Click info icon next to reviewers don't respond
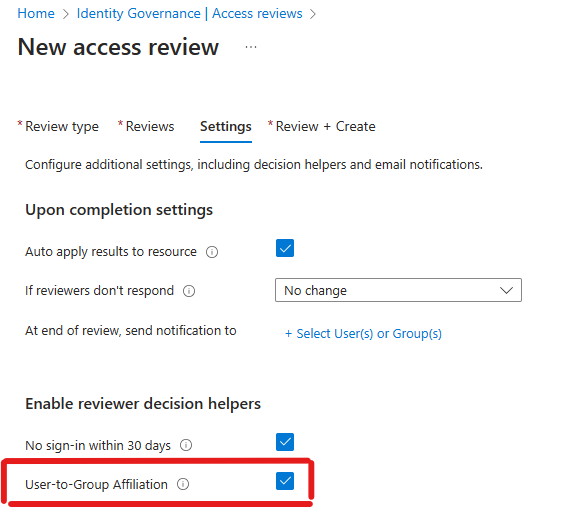561x527 pixels. [189, 291]
